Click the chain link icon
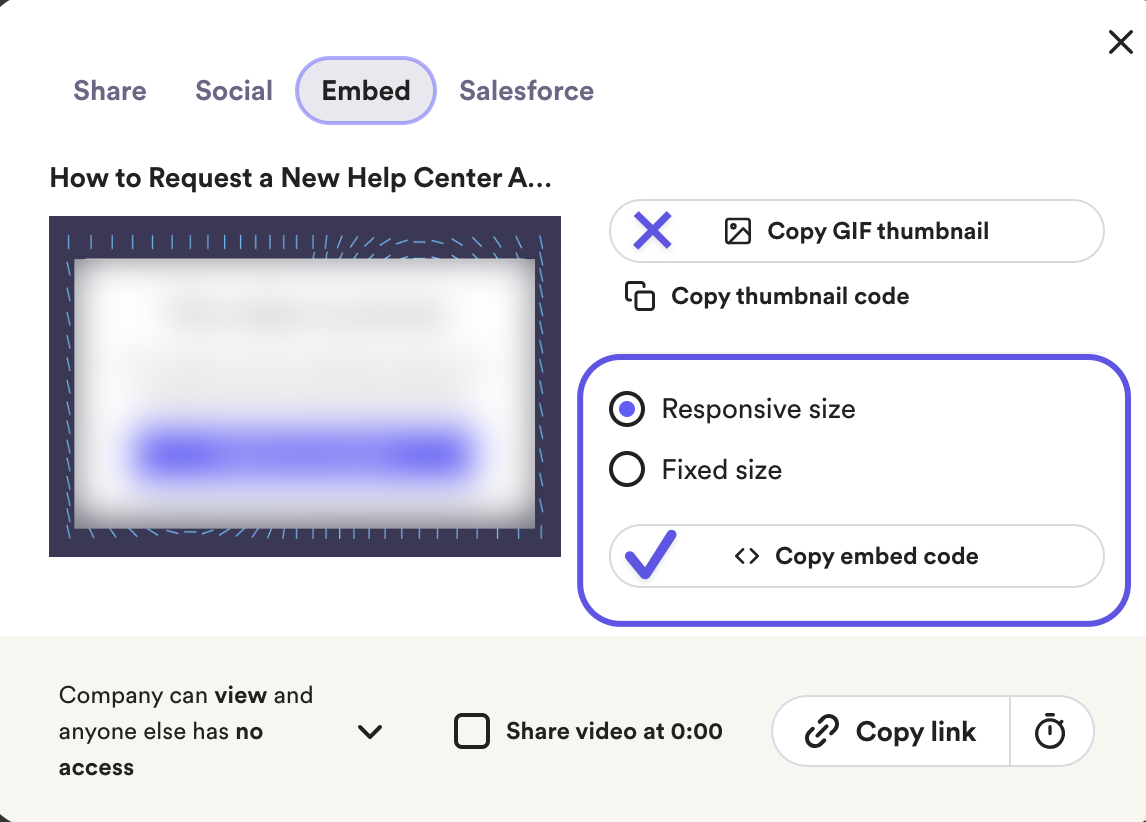The image size is (1146, 822). tap(822, 732)
